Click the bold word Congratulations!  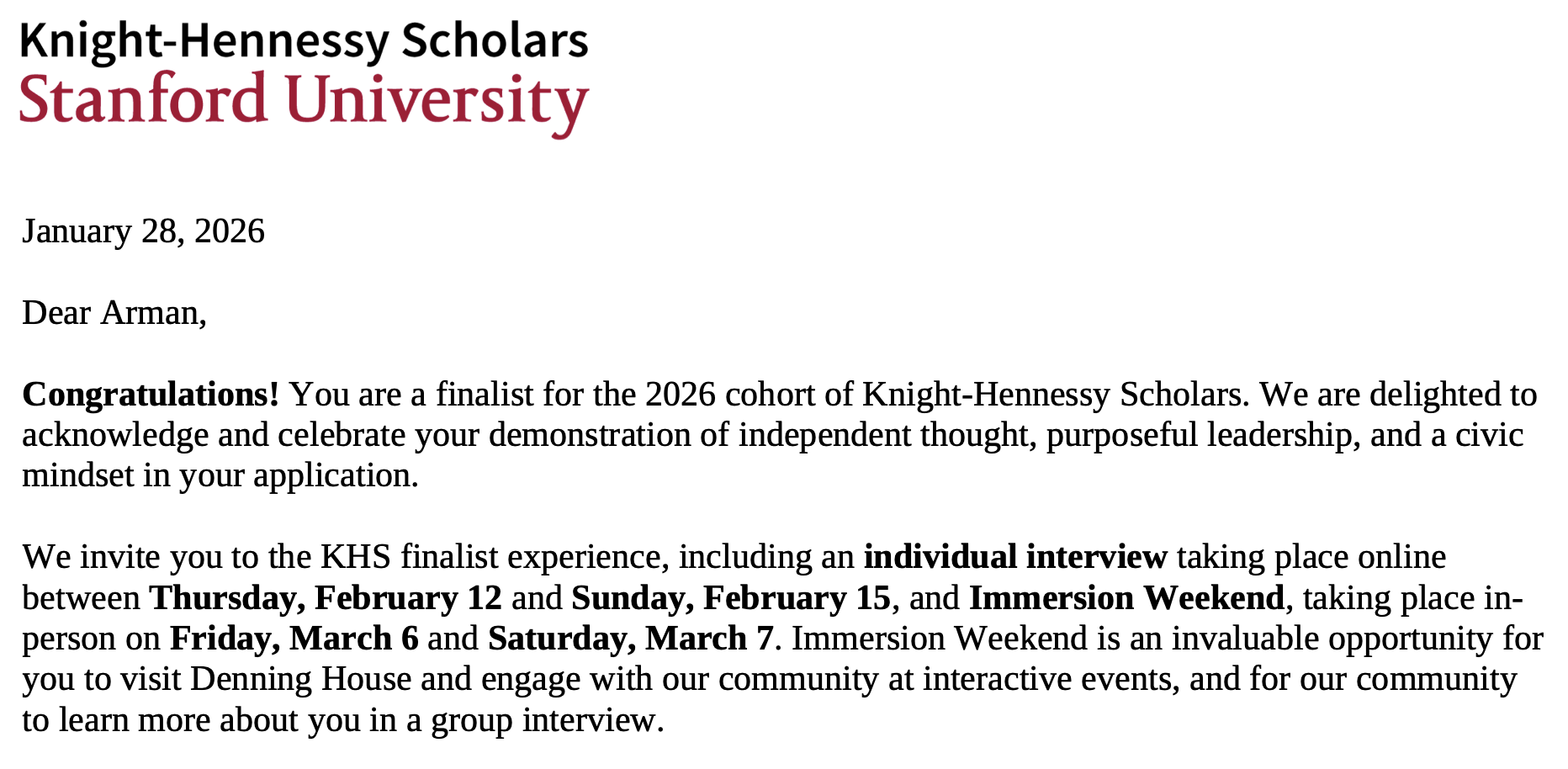[x=150, y=394]
